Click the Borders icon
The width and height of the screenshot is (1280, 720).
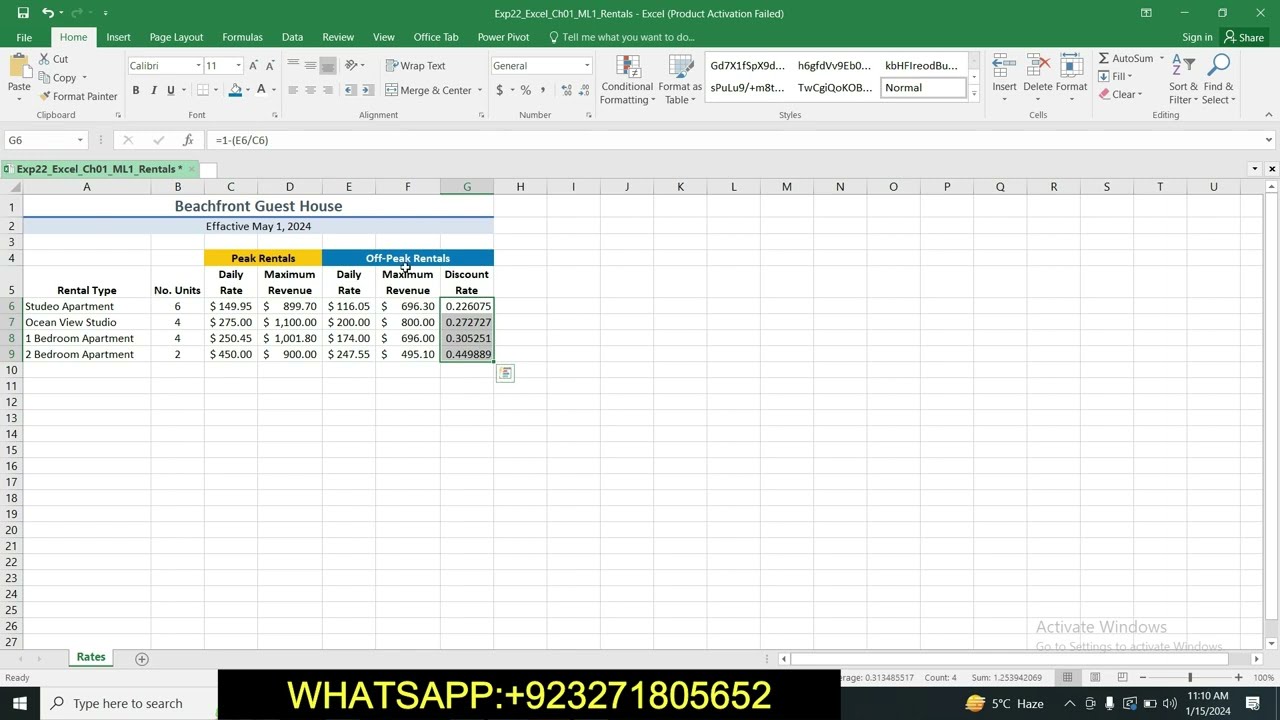click(x=202, y=90)
